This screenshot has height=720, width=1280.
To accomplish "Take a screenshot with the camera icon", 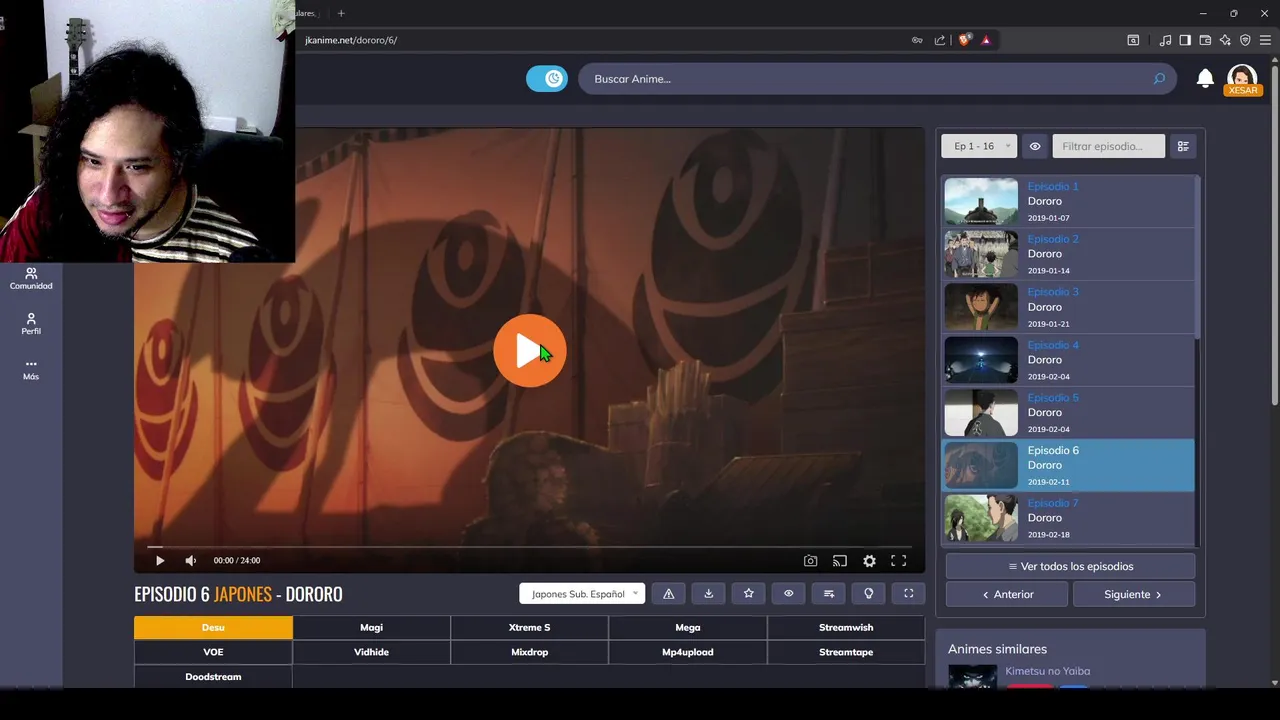I will [x=811, y=561].
